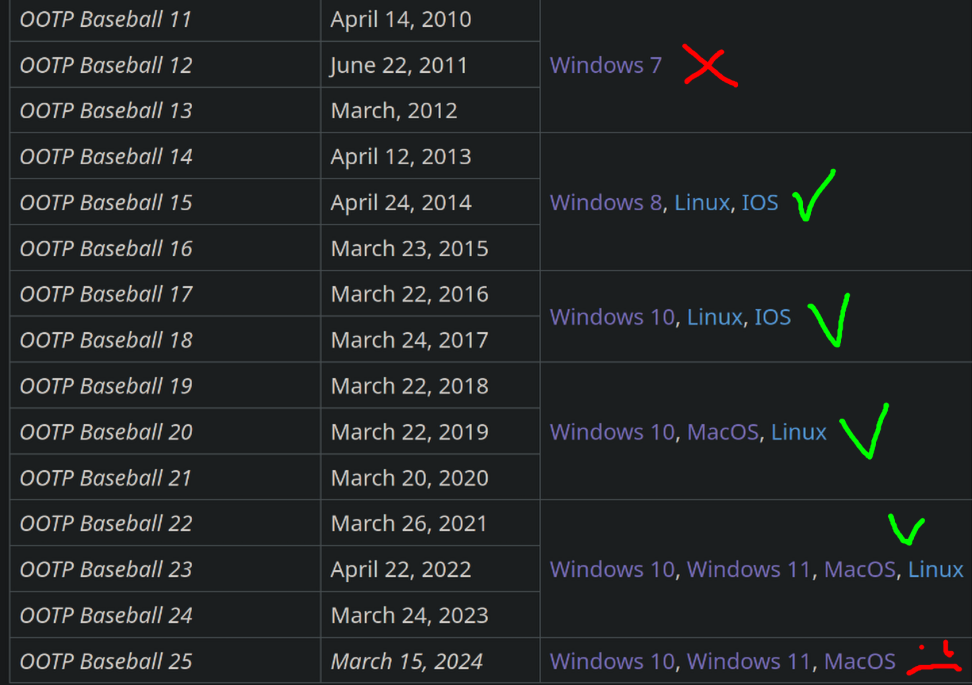Click Linux link between Windows 10 and IOS
The image size is (972, 685).
click(x=714, y=317)
